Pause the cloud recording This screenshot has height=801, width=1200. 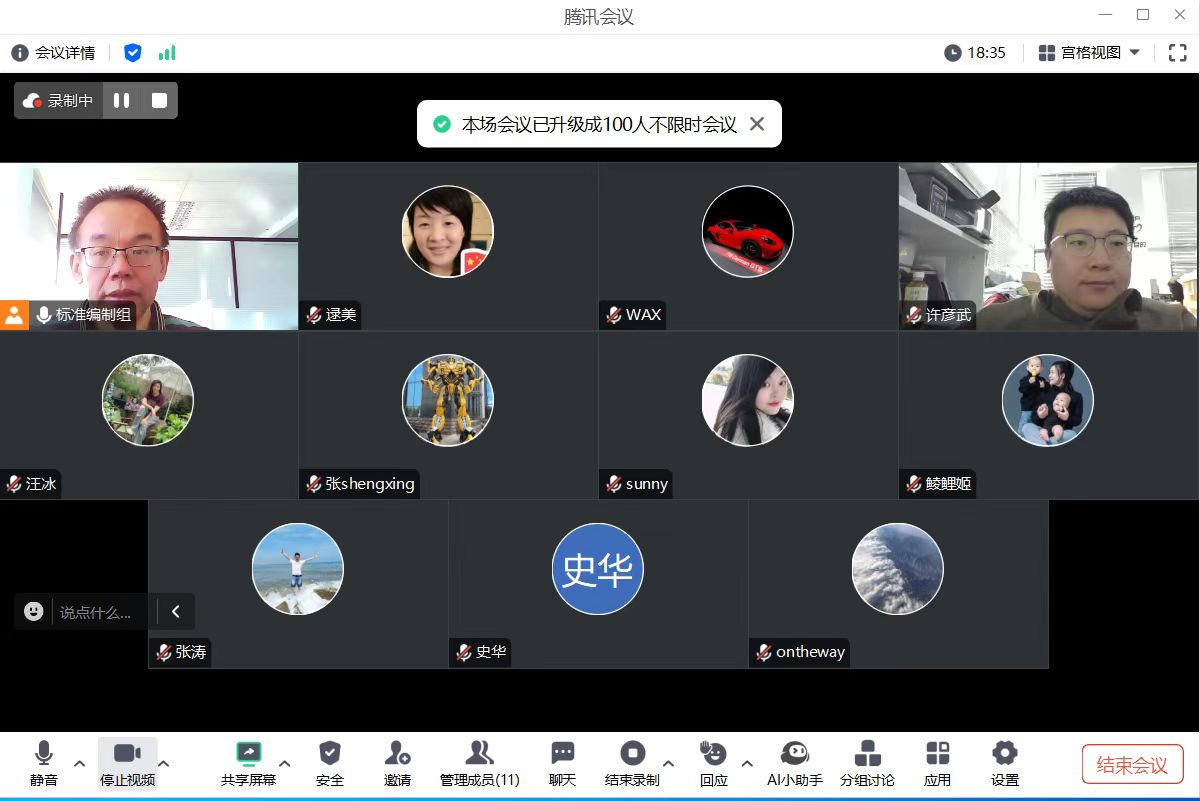coord(122,101)
